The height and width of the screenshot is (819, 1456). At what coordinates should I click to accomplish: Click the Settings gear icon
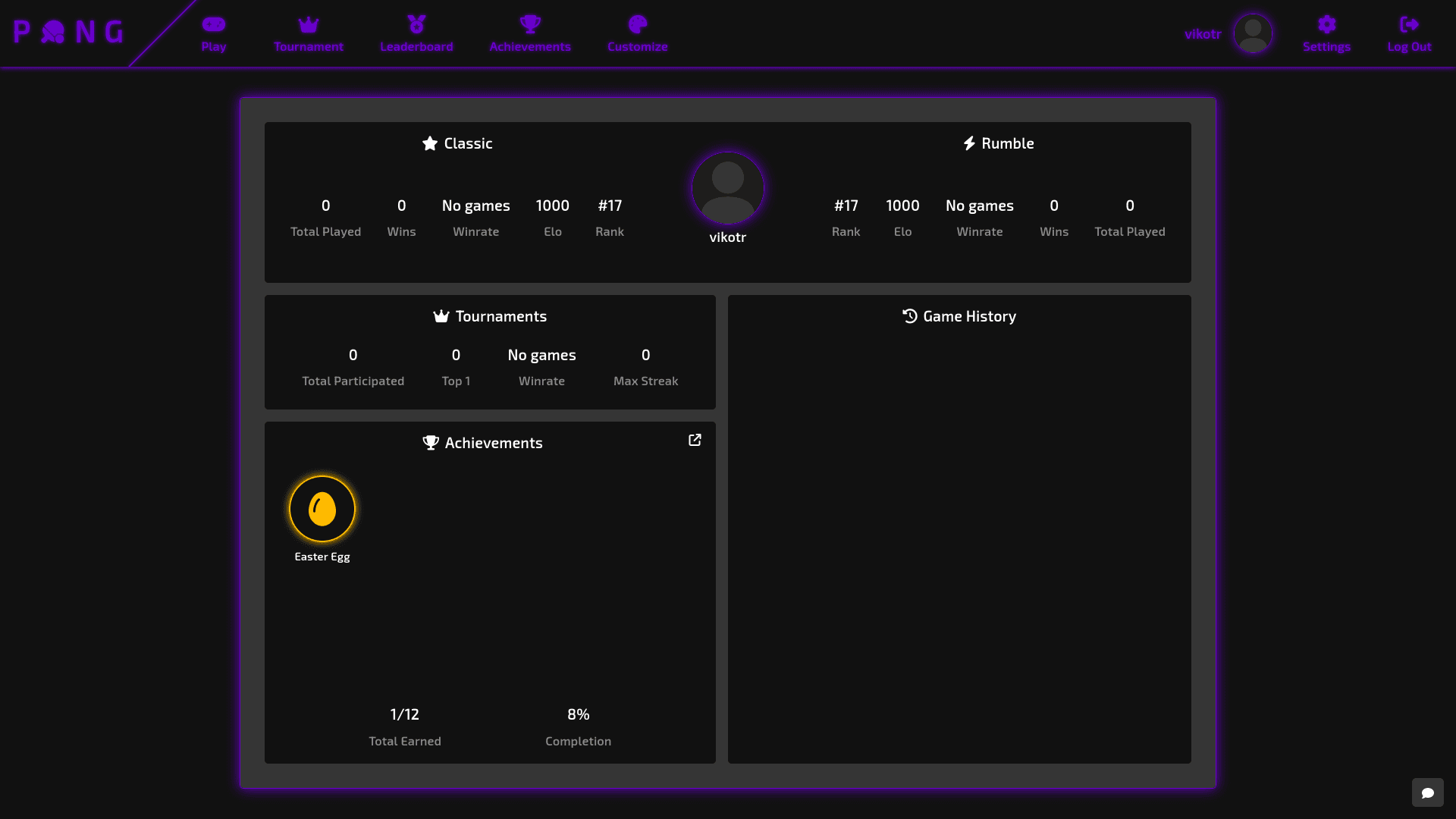pyautogui.click(x=1326, y=24)
